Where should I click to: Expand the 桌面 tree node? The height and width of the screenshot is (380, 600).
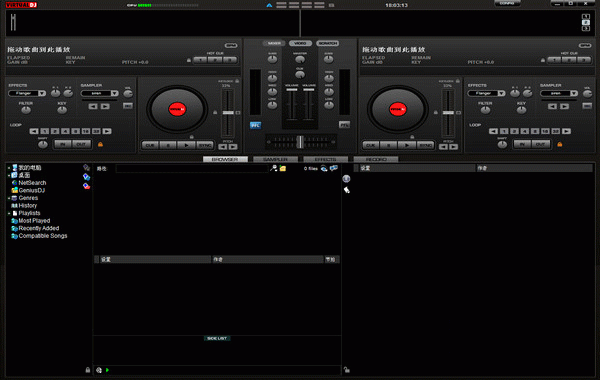[9, 175]
